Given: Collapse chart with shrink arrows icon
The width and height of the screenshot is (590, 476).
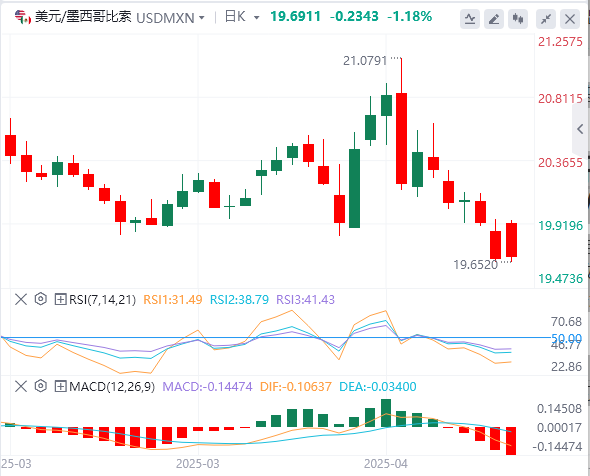Looking at the screenshot, I should click(x=546, y=19).
